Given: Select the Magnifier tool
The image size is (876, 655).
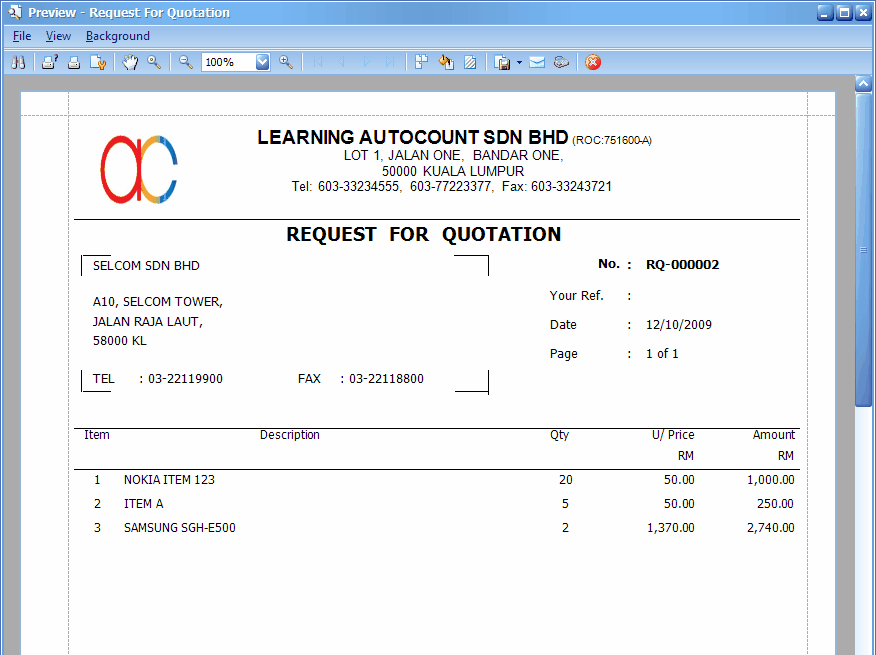Looking at the screenshot, I should click(154, 62).
